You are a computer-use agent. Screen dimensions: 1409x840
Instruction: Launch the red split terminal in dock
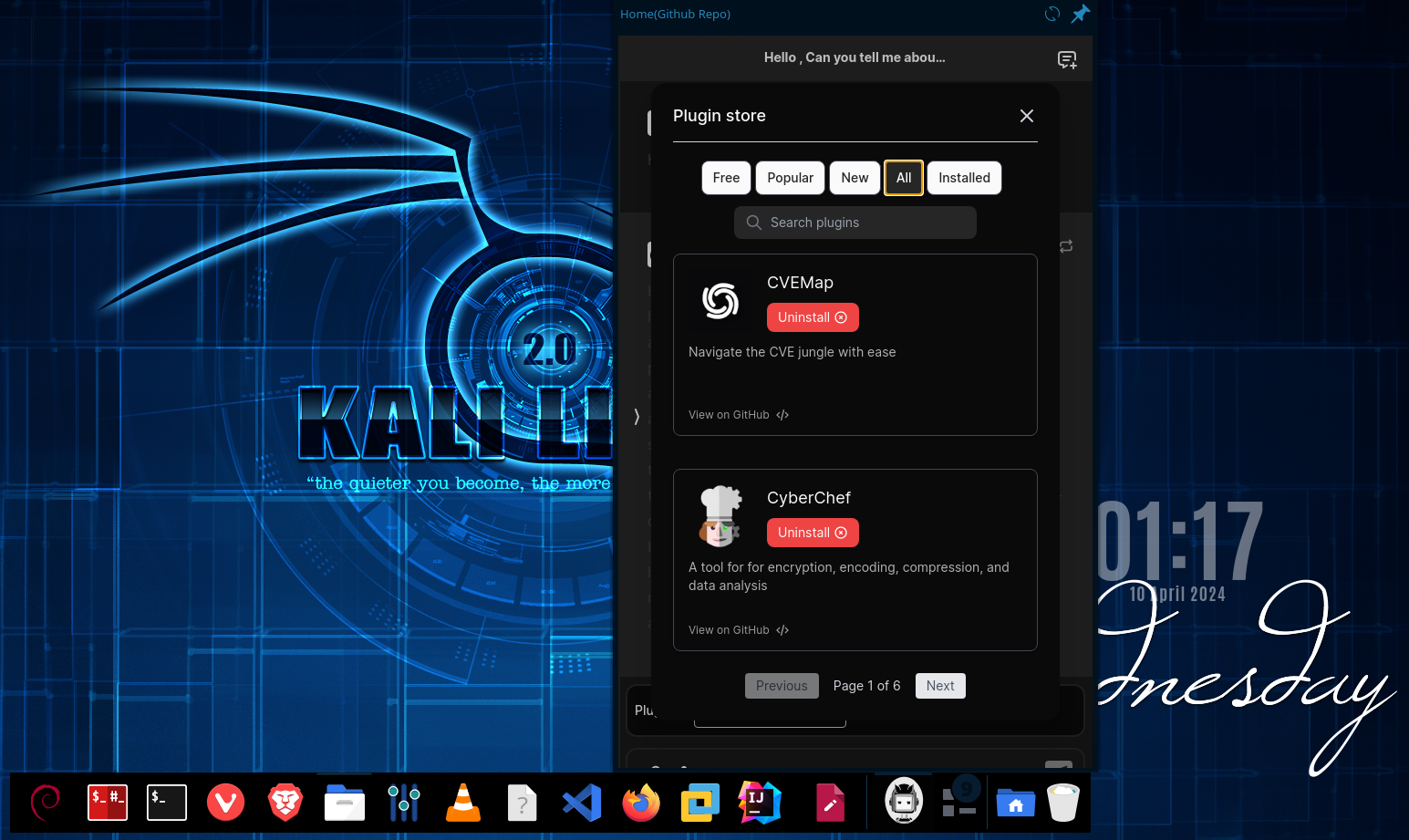coord(108,803)
